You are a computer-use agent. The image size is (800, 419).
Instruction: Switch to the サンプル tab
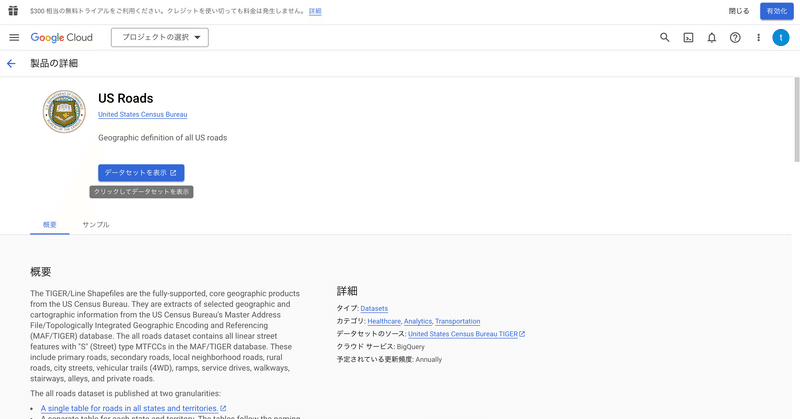tap(96, 225)
